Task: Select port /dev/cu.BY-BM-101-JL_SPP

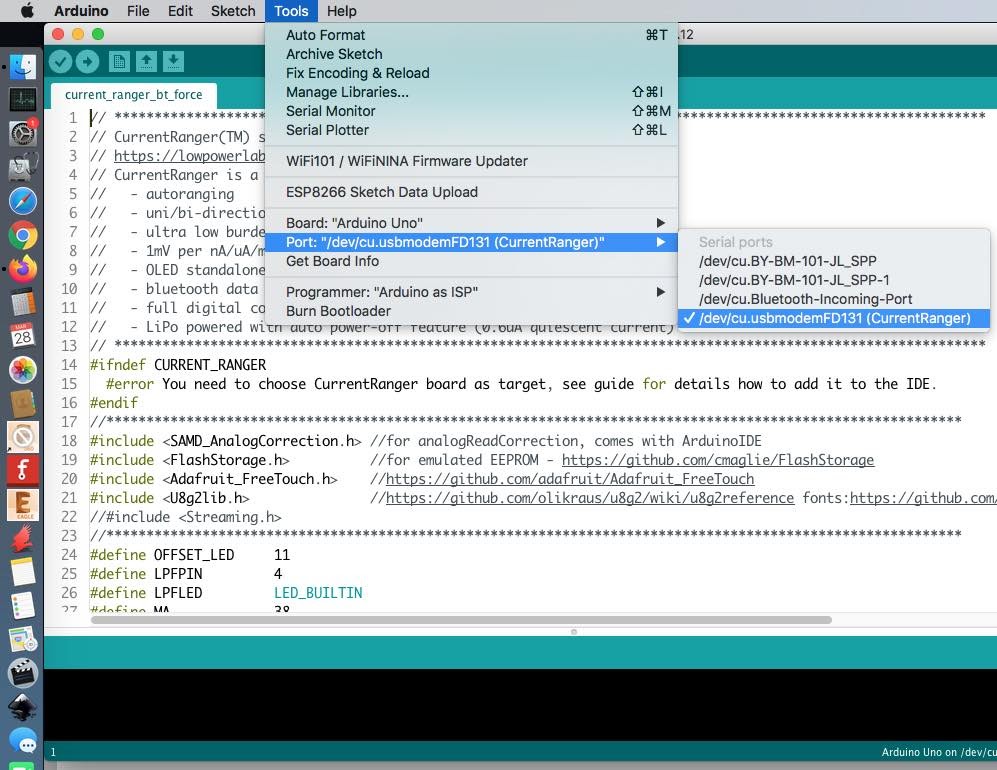Action: tap(834, 261)
